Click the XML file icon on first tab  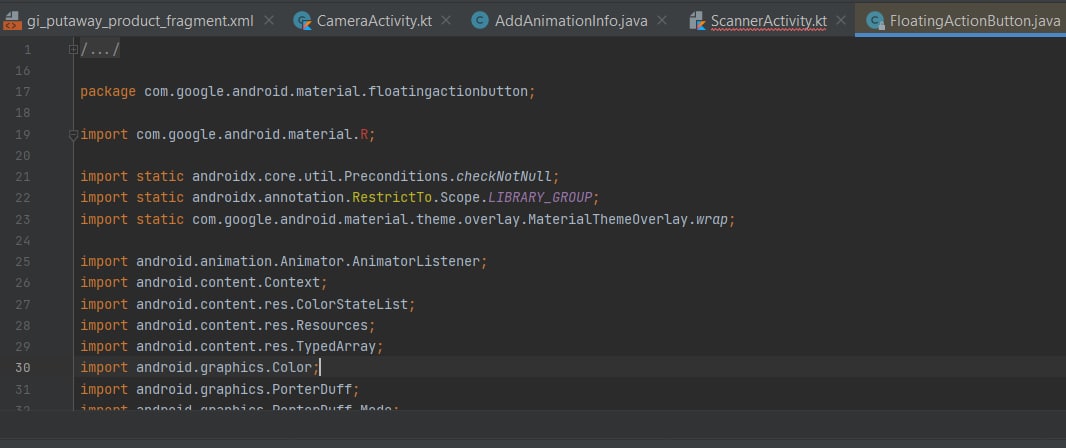(12, 21)
